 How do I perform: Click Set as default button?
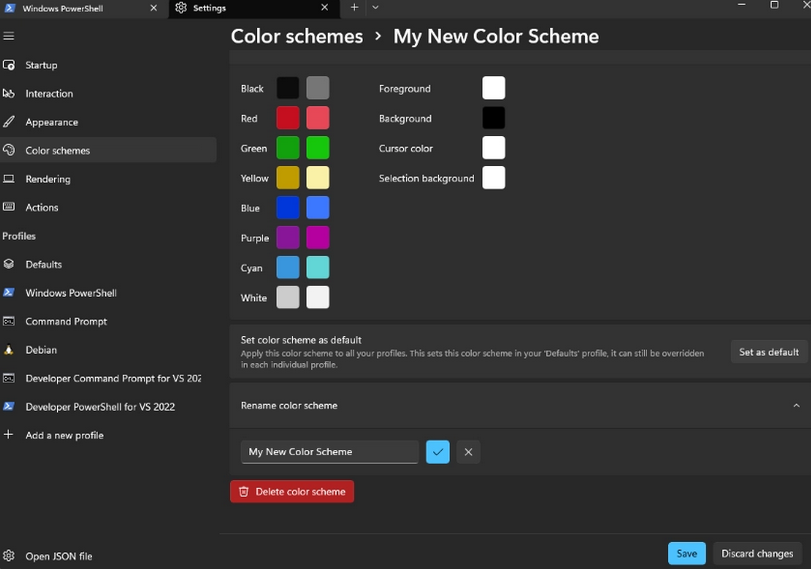click(769, 352)
